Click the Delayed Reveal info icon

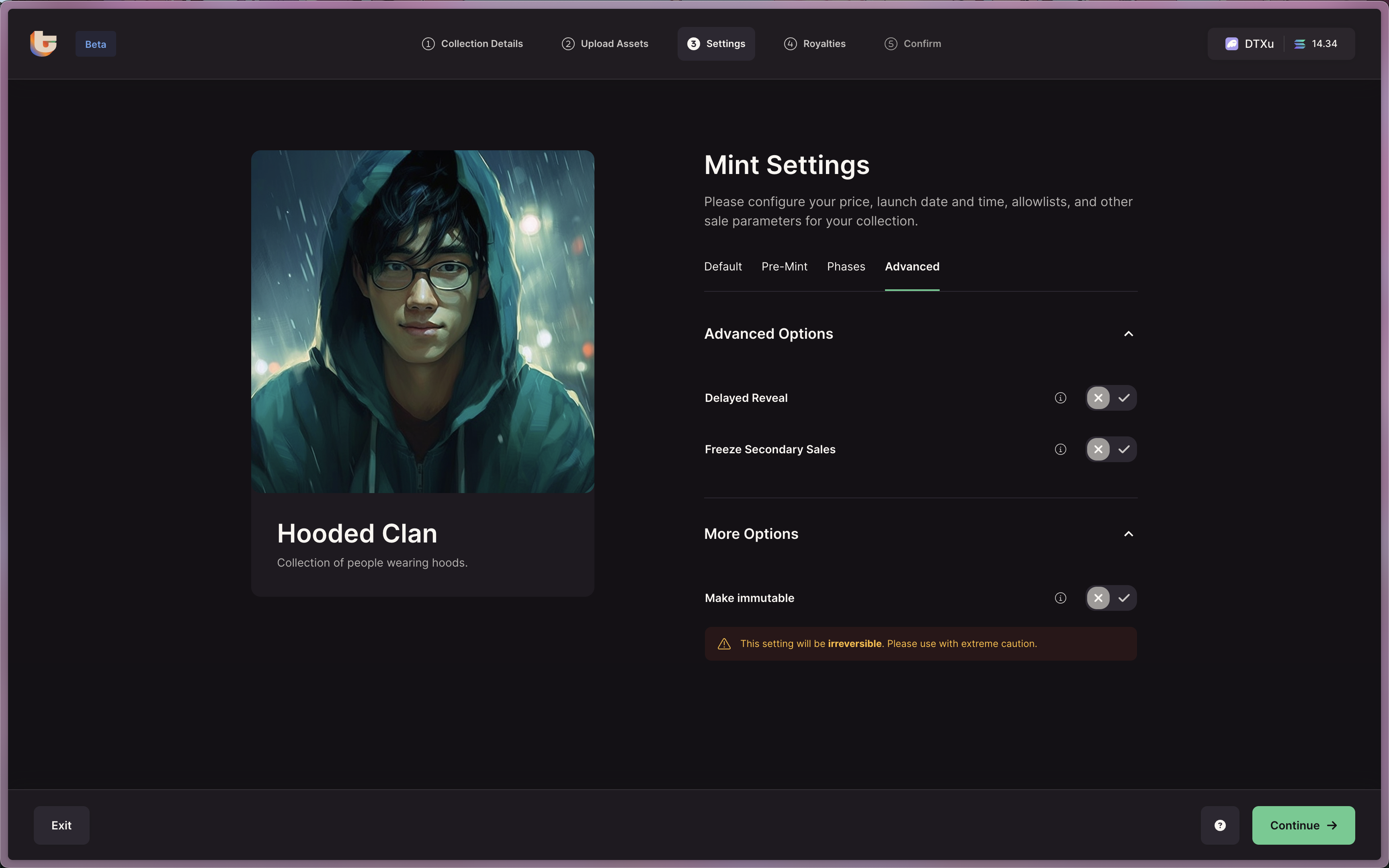[1060, 398]
